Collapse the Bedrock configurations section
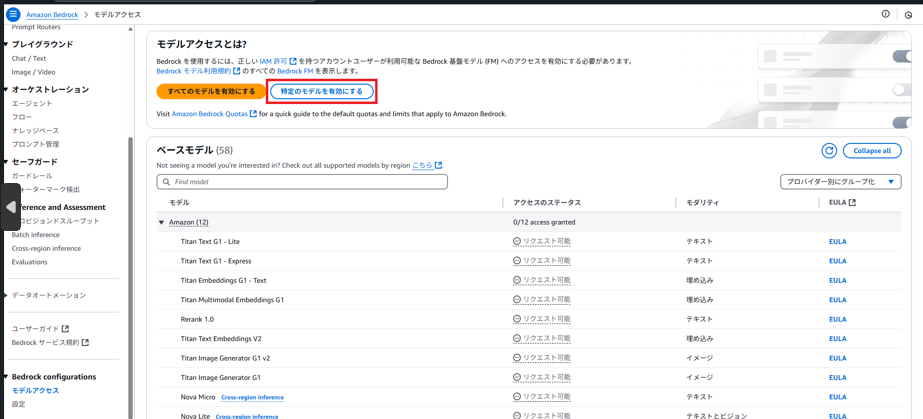 tap(6, 377)
